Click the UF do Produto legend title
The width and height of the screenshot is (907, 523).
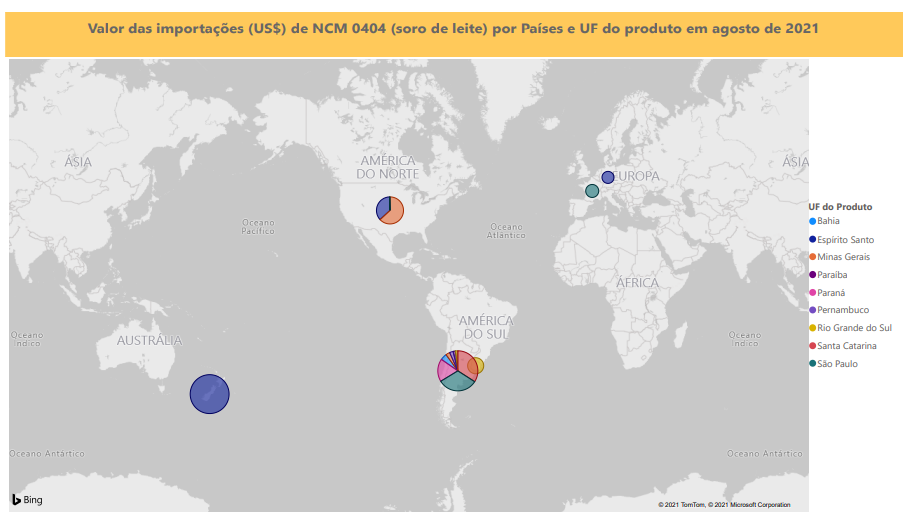[x=840, y=207]
